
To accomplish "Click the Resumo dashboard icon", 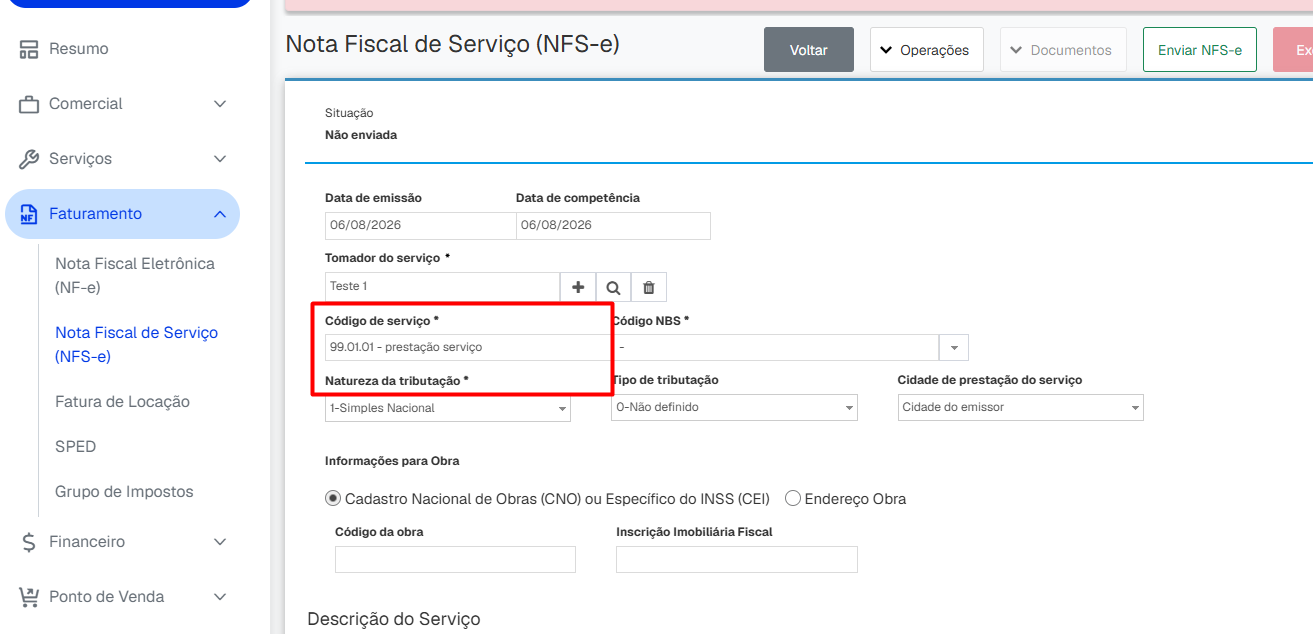I will [x=29, y=49].
